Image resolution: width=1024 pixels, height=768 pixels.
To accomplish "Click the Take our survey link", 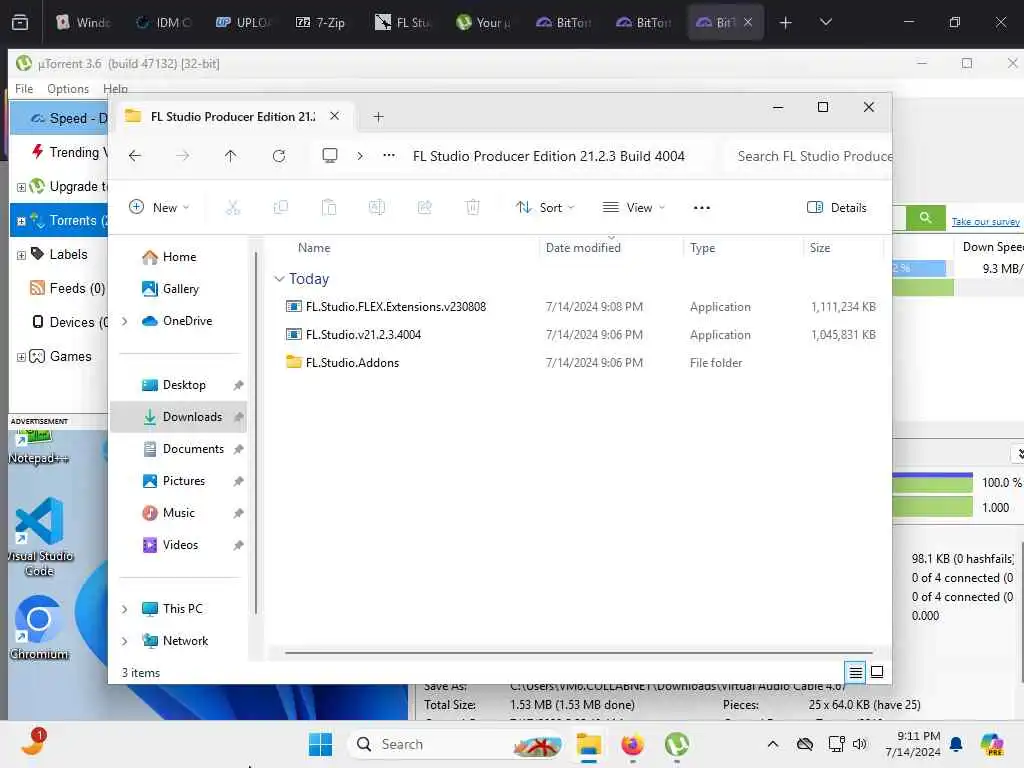I will 985,222.
